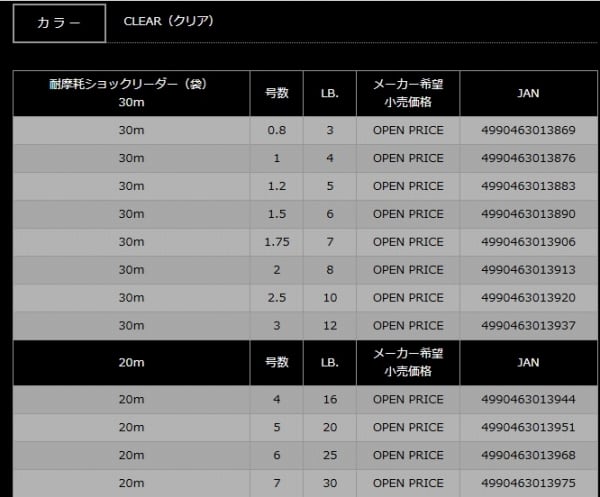Click JAN code 4990463013883
The image size is (600, 497).
pyautogui.click(x=529, y=186)
